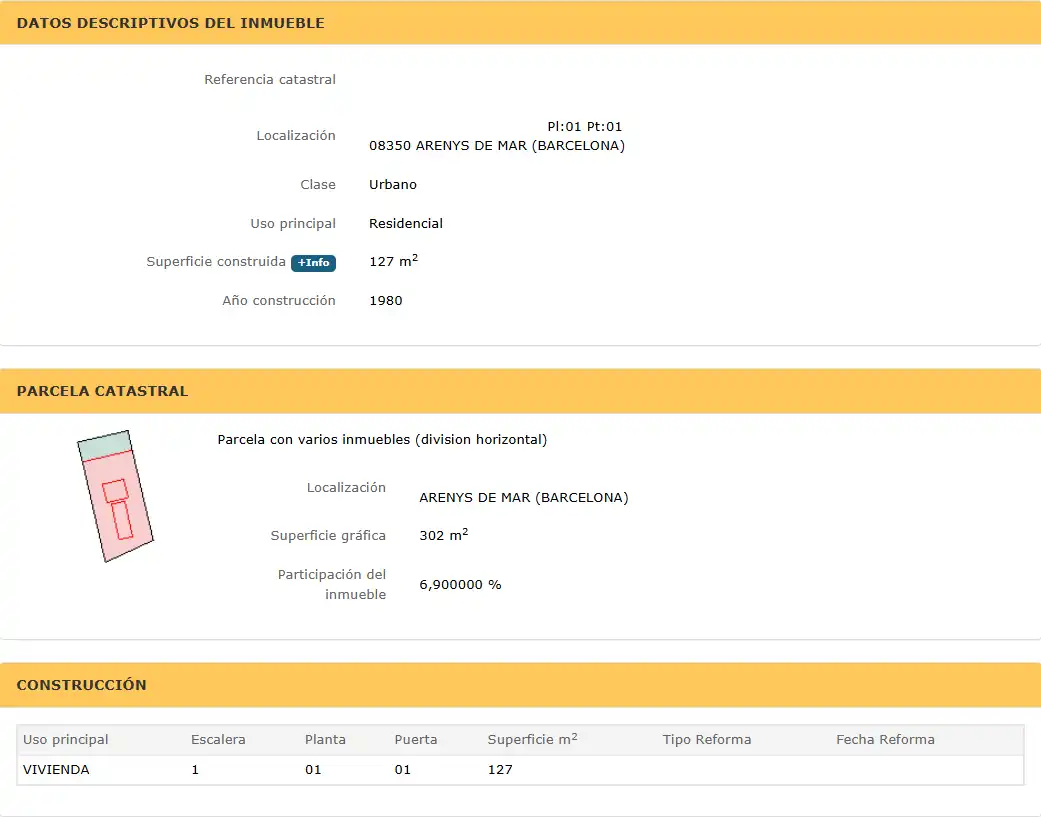The height and width of the screenshot is (817, 1041).
Task: Select the "Clase" label
Action: pos(317,185)
